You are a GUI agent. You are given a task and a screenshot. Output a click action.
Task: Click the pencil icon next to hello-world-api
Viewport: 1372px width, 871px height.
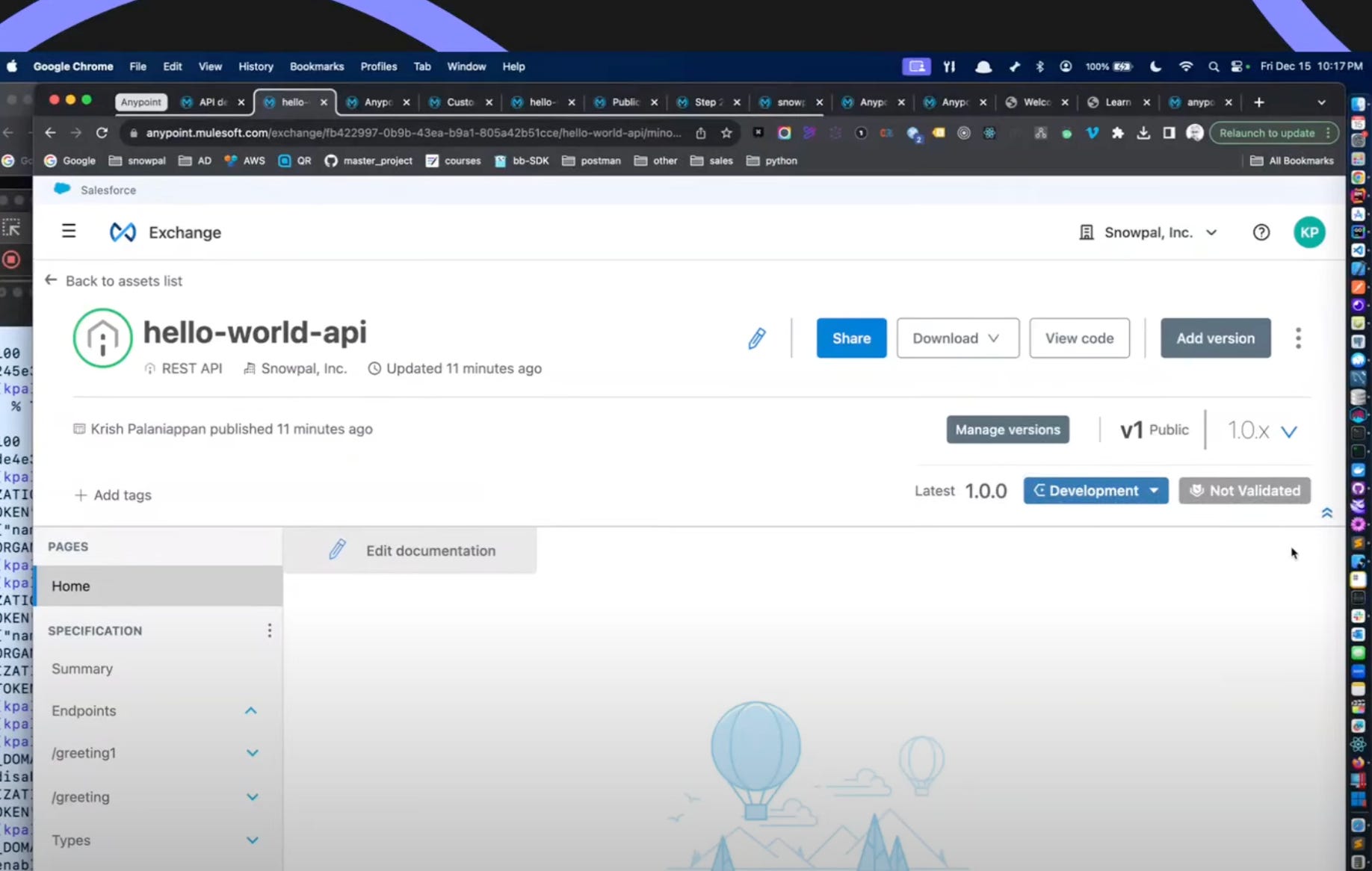pyautogui.click(x=757, y=338)
